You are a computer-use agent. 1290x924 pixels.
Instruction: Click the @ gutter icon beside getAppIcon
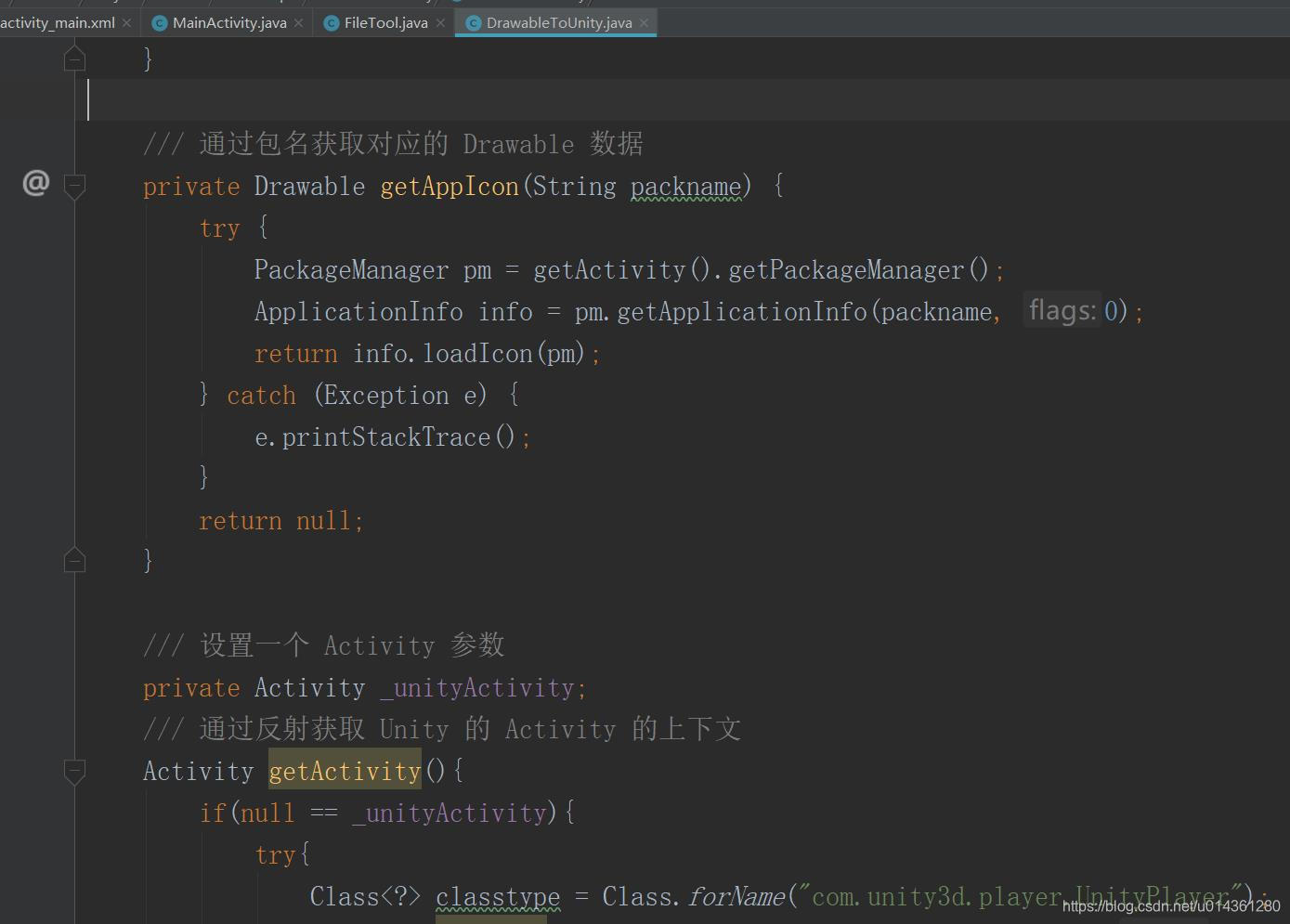point(35,183)
